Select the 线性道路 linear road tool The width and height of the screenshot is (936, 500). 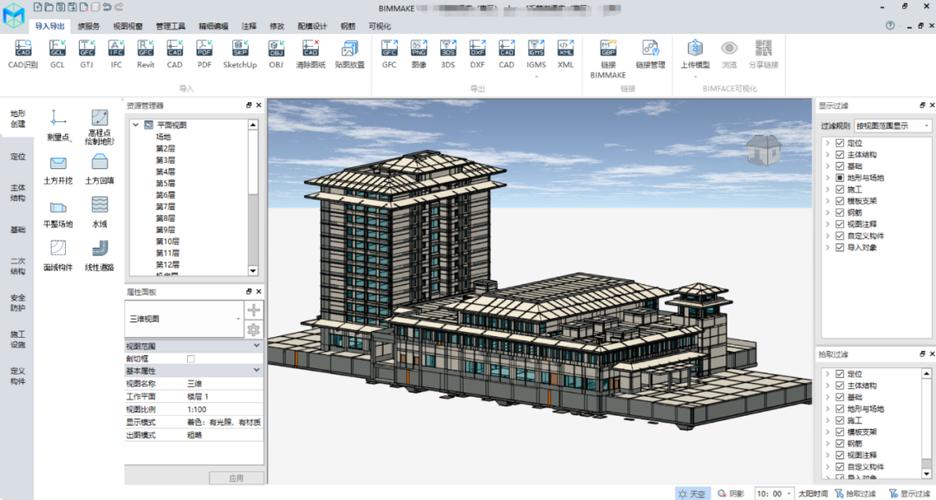click(99, 257)
